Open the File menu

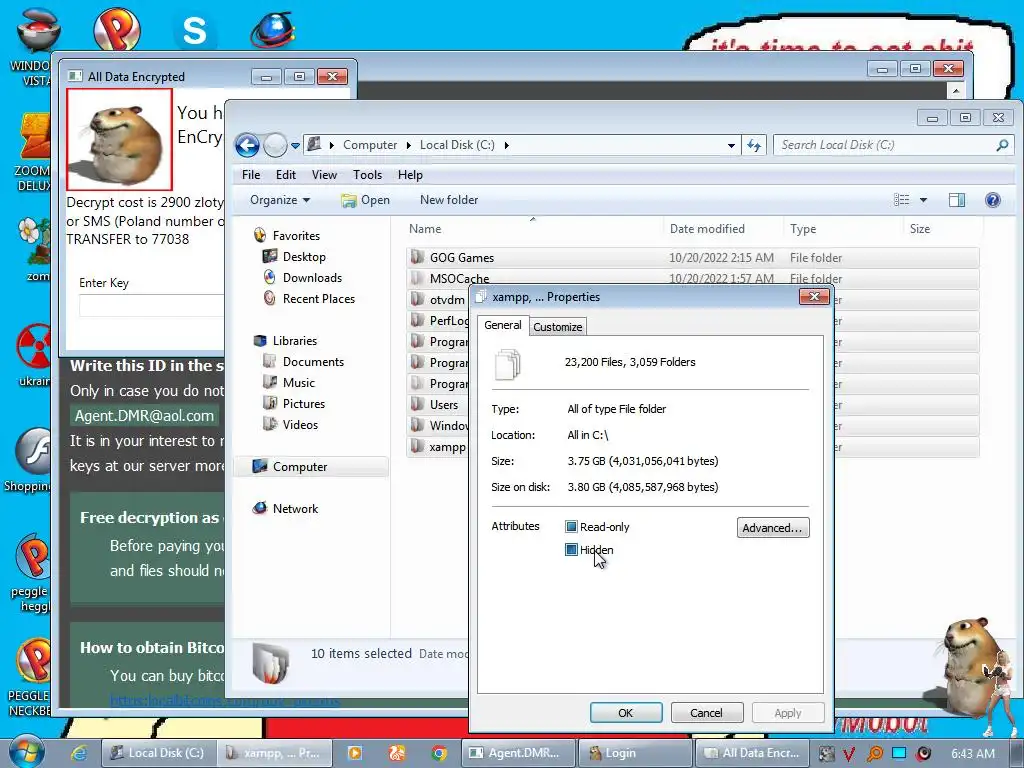point(251,174)
